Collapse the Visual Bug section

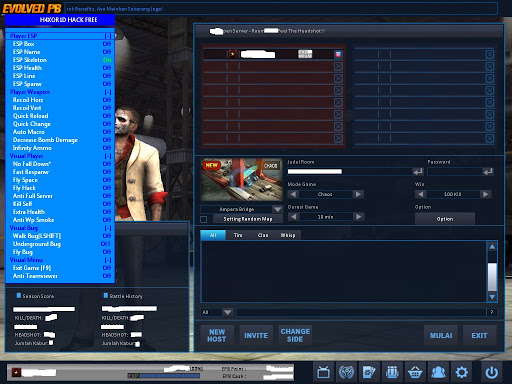click(x=108, y=228)
